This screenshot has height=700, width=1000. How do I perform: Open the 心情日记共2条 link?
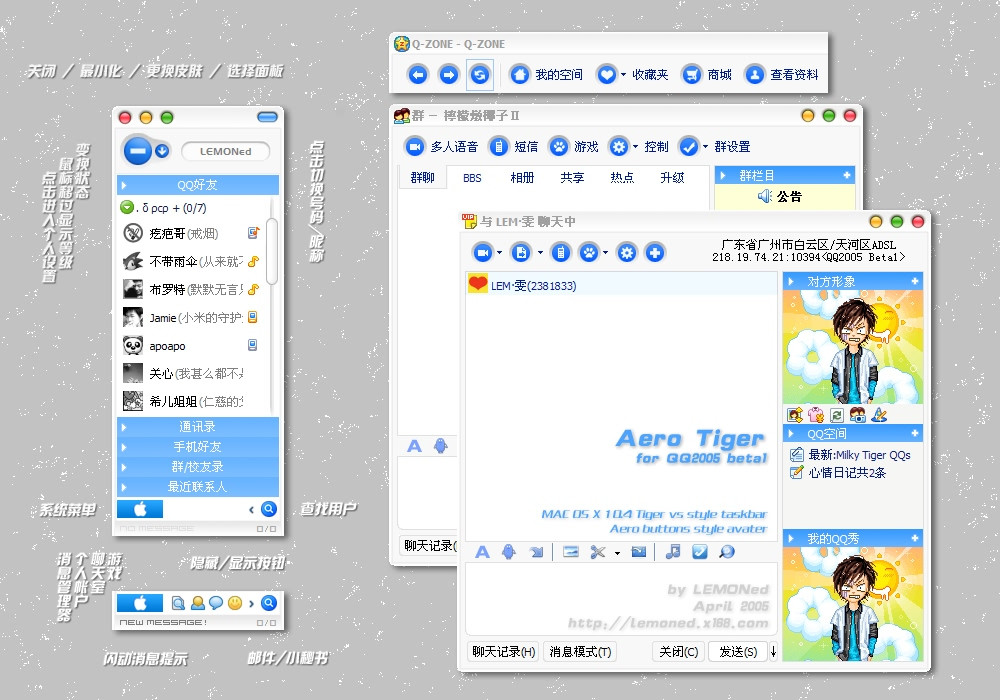847,472
